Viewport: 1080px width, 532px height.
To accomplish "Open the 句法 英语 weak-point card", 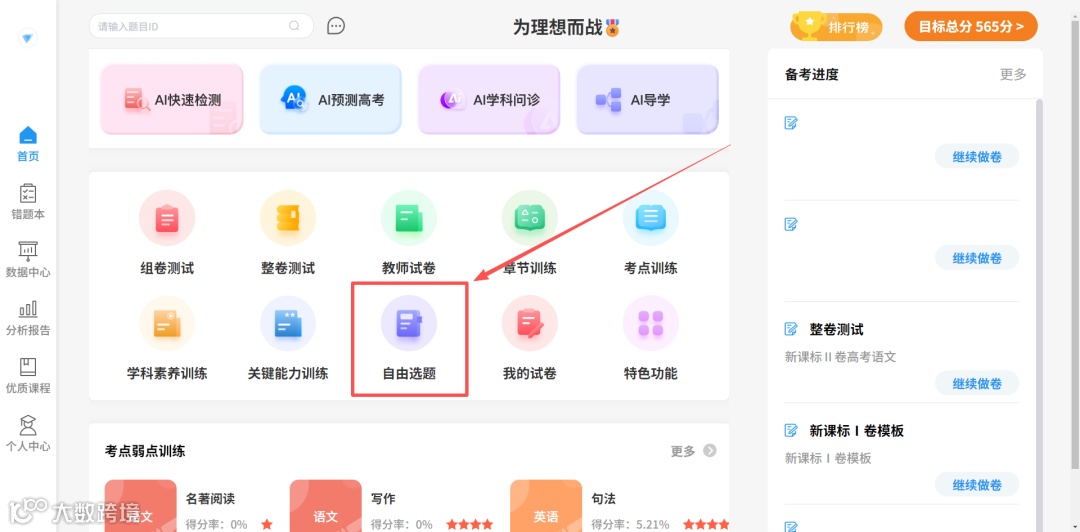I will pos(619,506).
